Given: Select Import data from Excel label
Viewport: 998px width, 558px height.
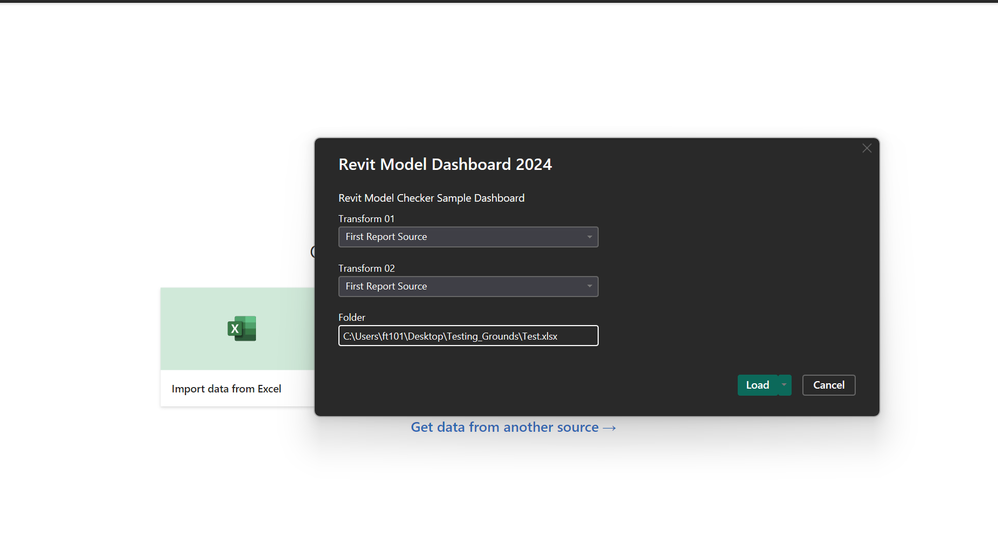Looking at the screenshot, I should coord(226,389).
